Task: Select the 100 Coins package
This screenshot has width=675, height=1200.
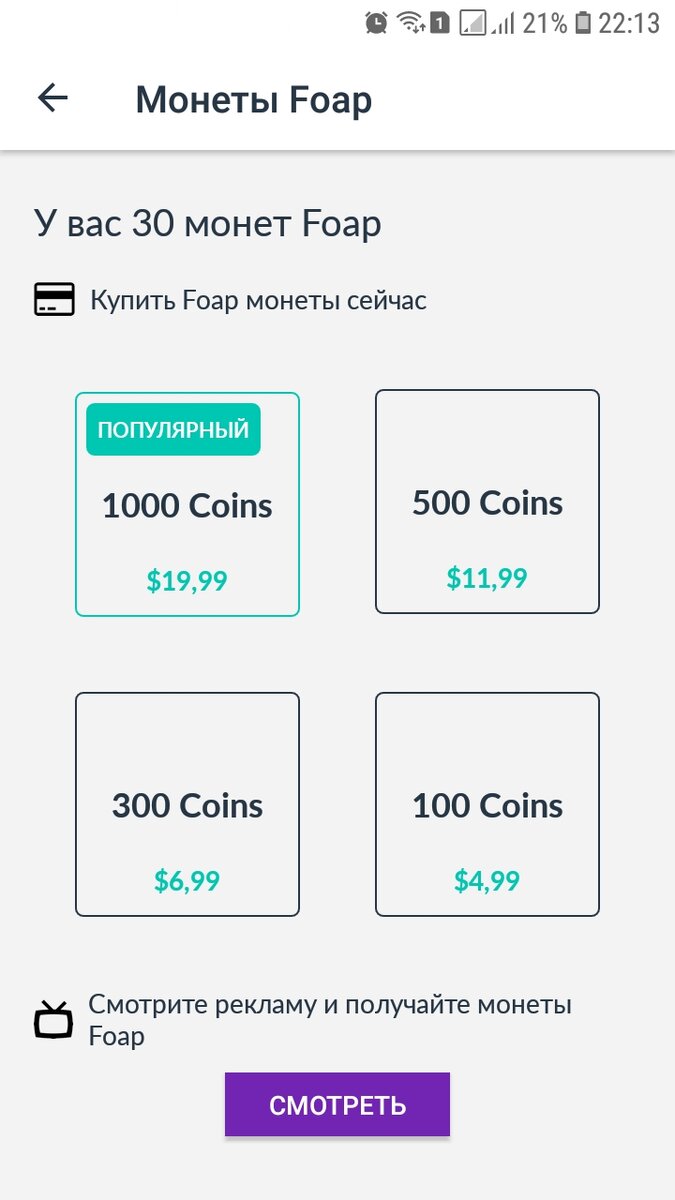Action: click(487, 803)
